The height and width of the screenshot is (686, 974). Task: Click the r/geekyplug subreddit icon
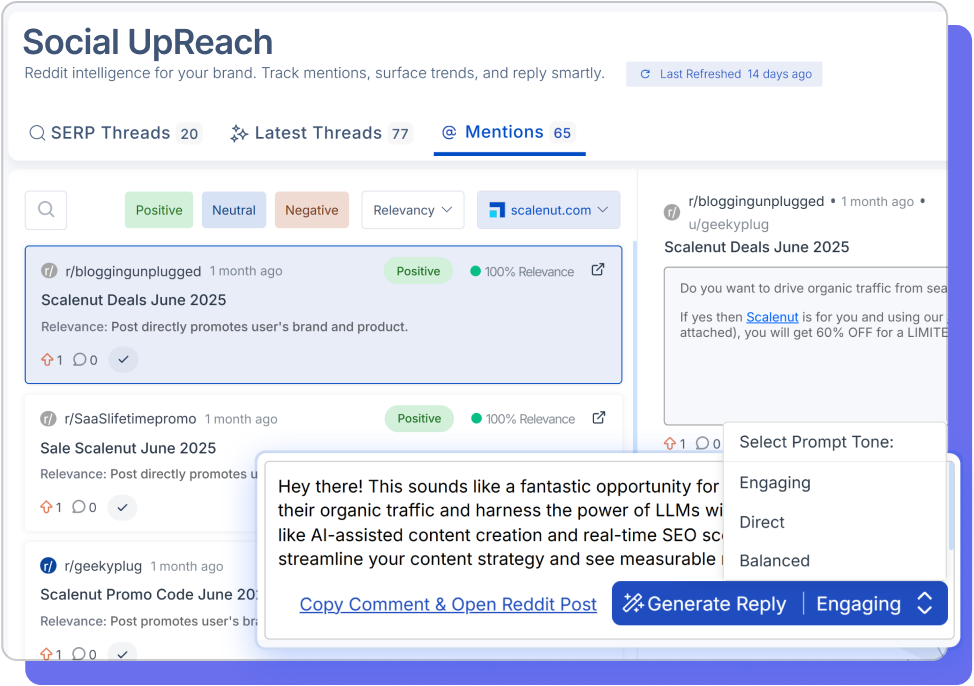click(48, 566)
